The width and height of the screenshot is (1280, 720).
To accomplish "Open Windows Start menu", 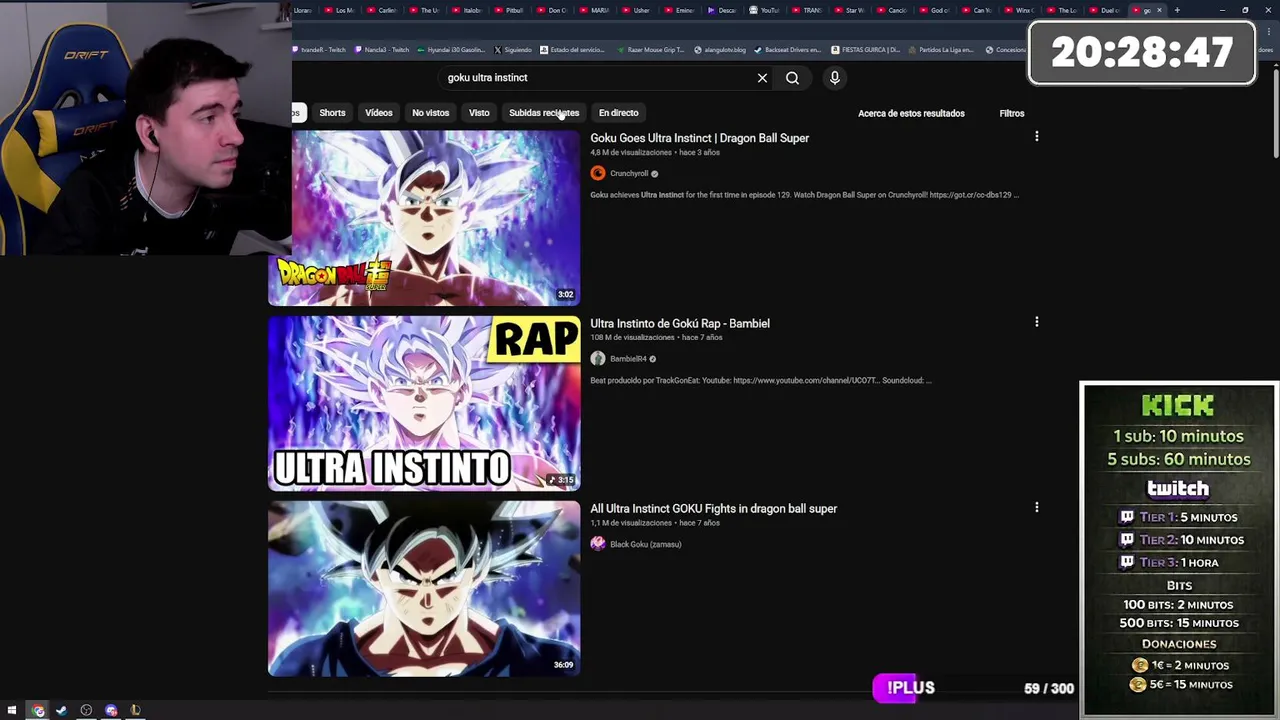I will click(12, 710).
